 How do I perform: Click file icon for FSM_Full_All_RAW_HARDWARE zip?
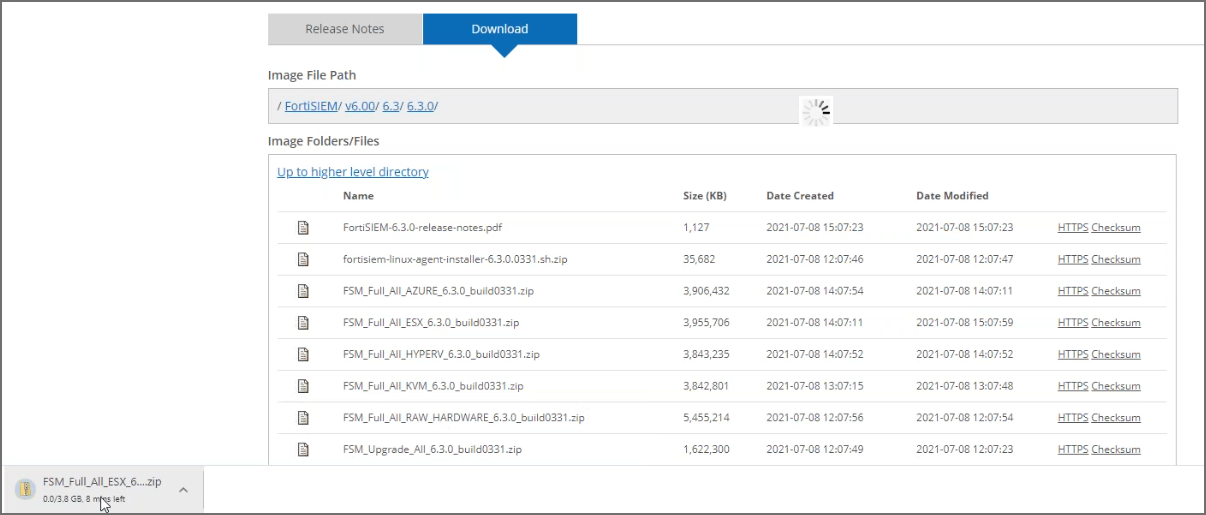[303, 418]
